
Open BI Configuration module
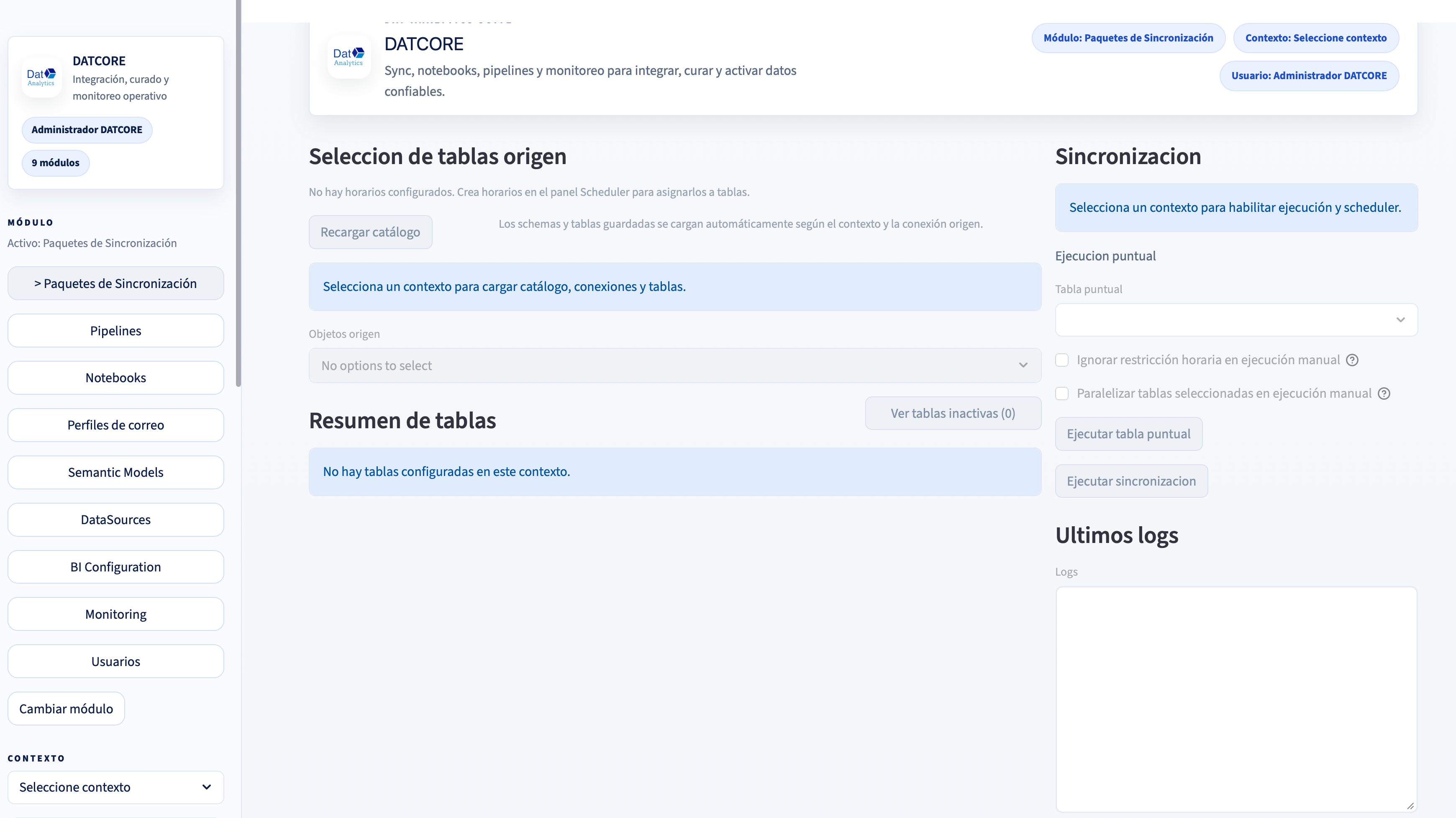tap(116, 567)
